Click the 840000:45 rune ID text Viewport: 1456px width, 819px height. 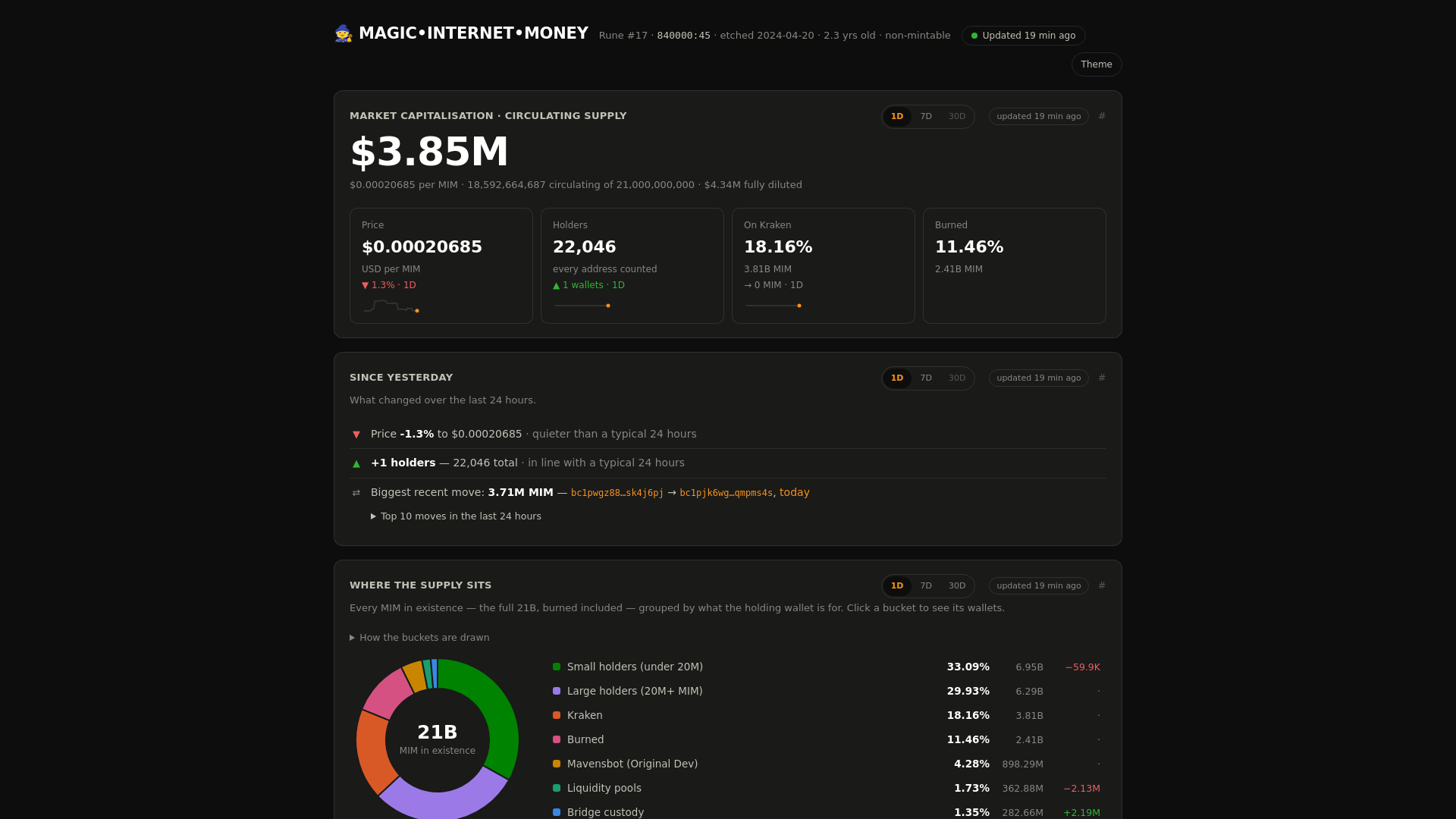684,36
